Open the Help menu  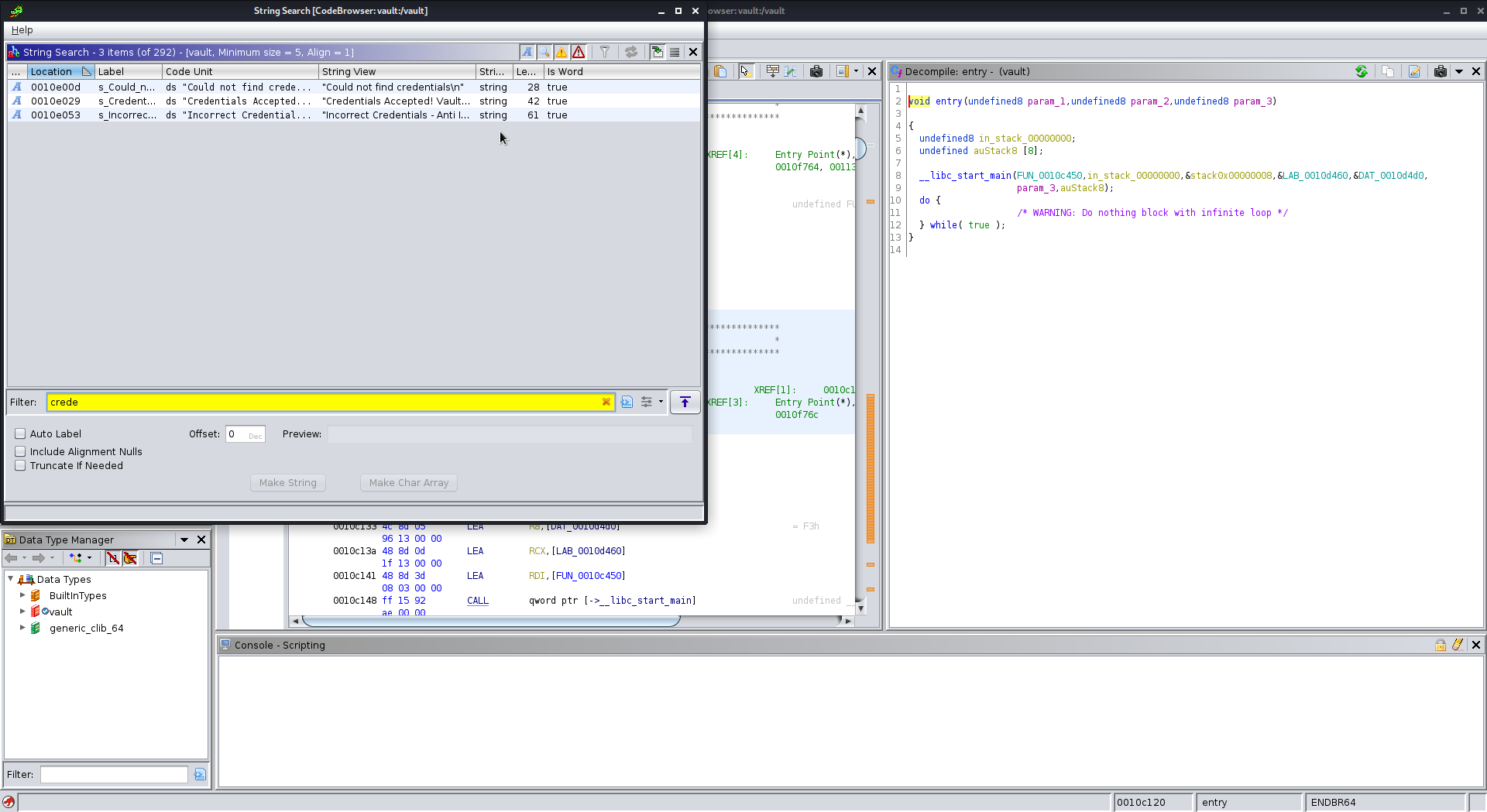pos(22,29)
